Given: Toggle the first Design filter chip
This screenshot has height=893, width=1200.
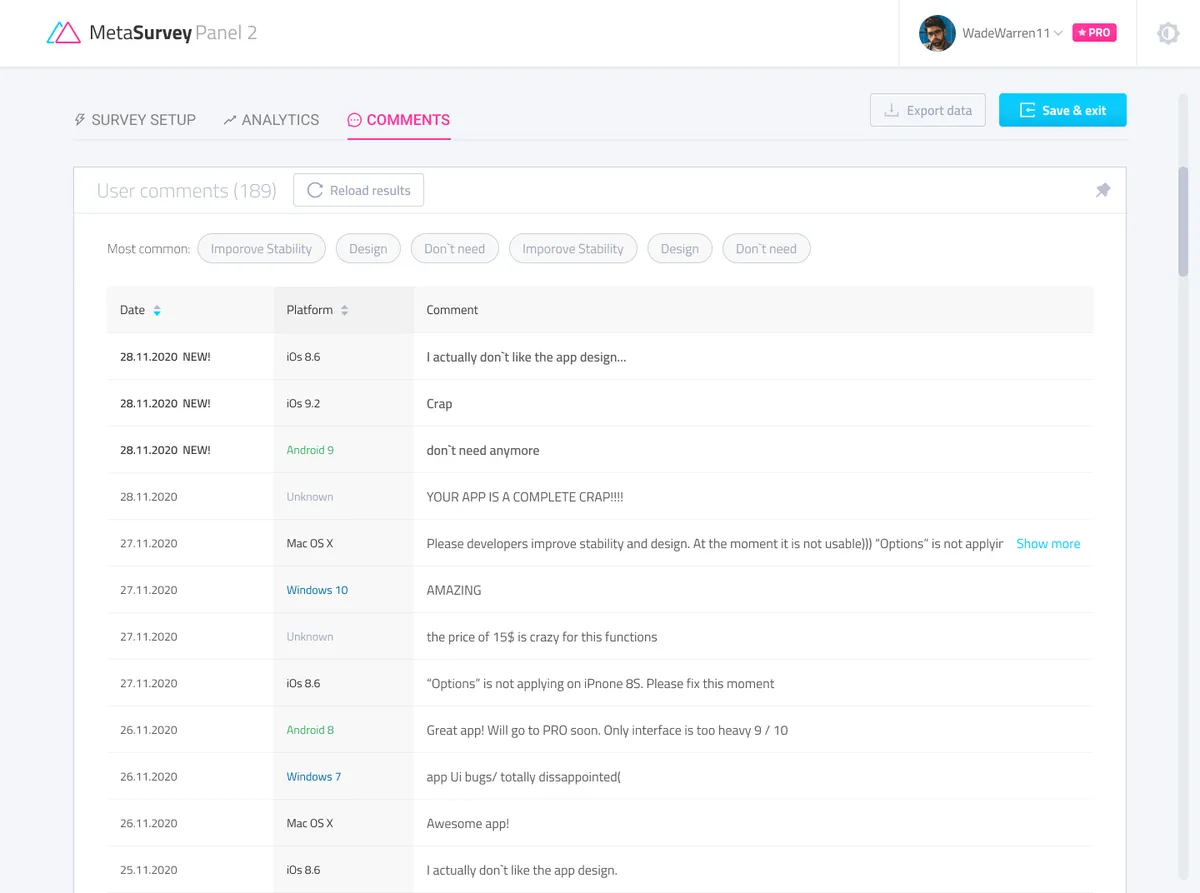Looking at the screenshot, I should tap(368, 249).
